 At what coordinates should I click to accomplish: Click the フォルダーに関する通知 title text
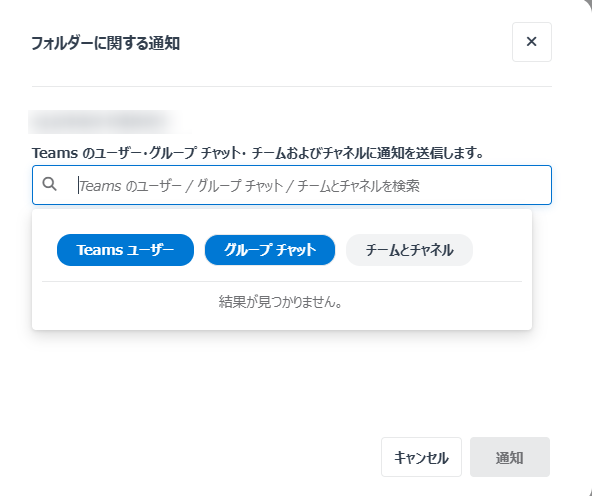[105, 43]
